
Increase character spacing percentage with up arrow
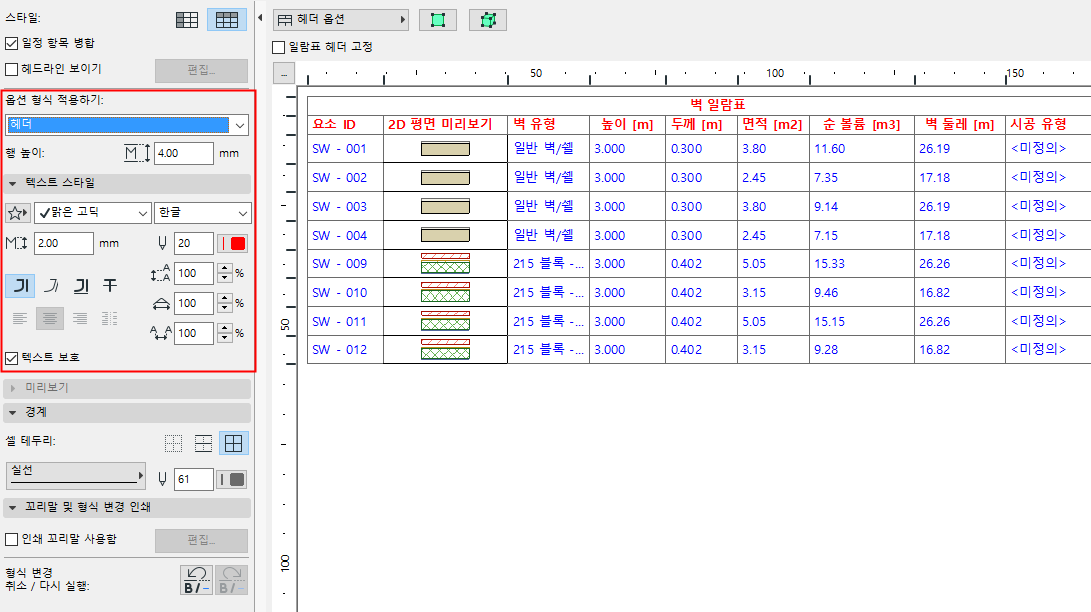click(225, 329)
